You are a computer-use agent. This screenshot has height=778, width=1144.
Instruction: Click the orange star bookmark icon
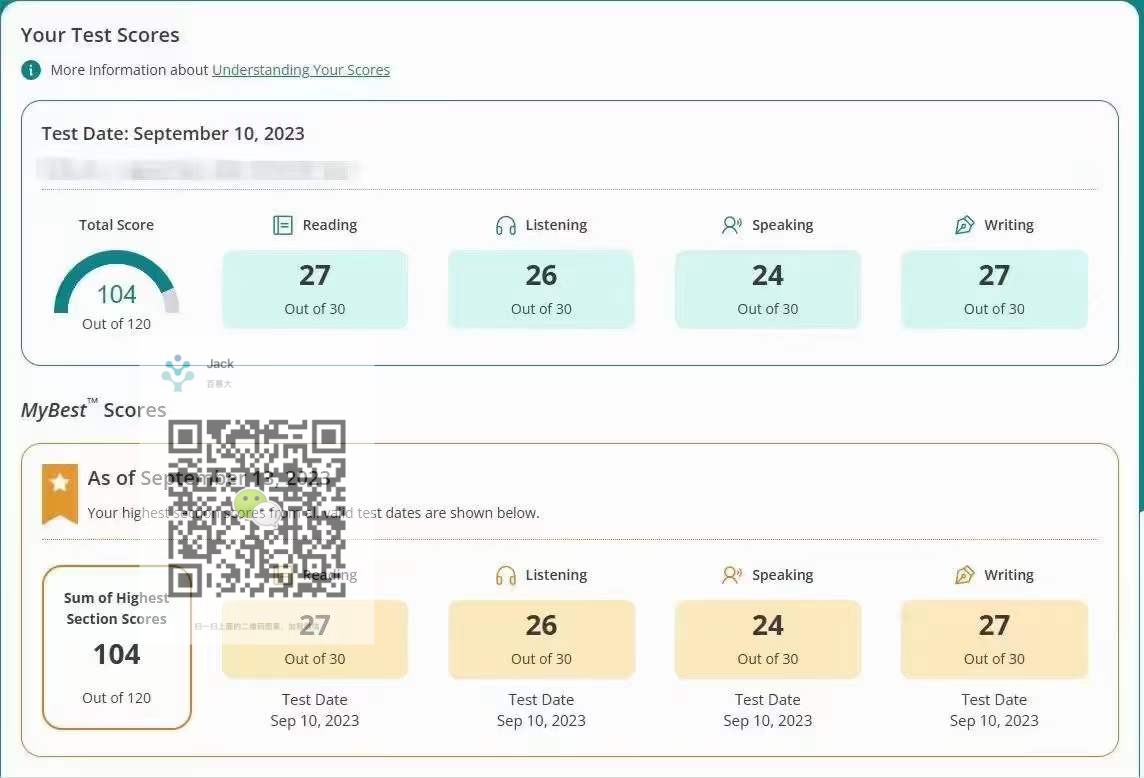pyautogui.click(x=60, y=493)
